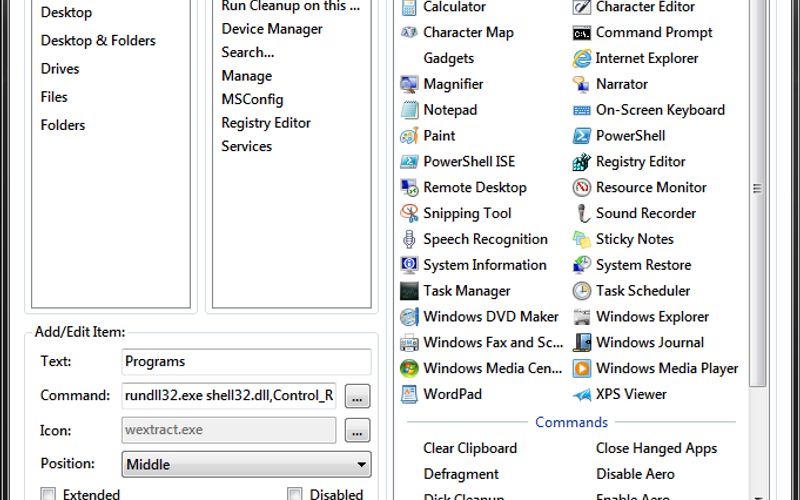
Task: Select the Task Scheduler icon
Action: [x=582, y=291]
